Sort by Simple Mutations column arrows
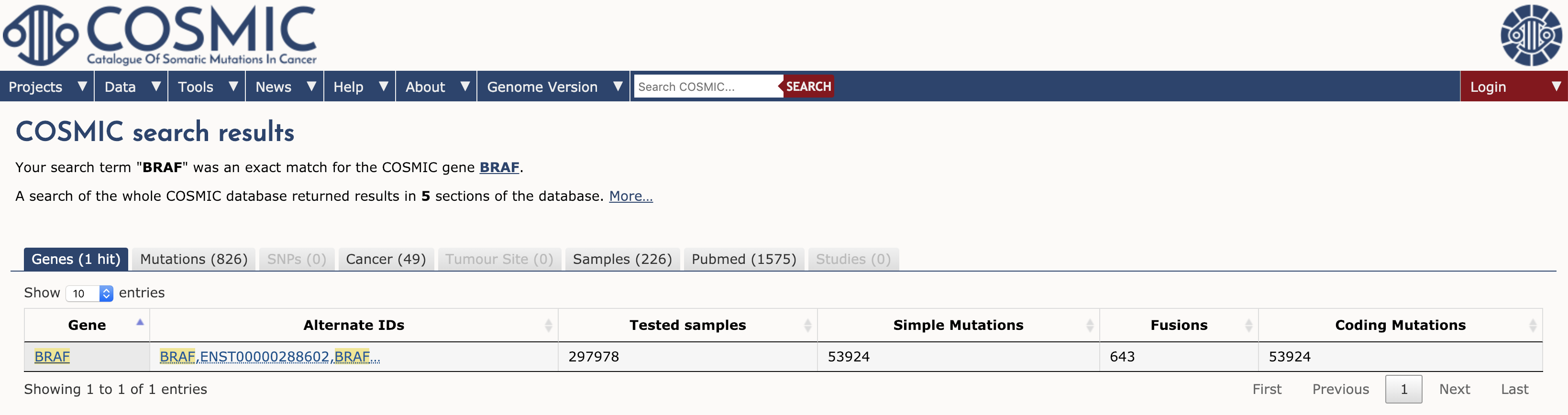 click(x=1090, y=326)
